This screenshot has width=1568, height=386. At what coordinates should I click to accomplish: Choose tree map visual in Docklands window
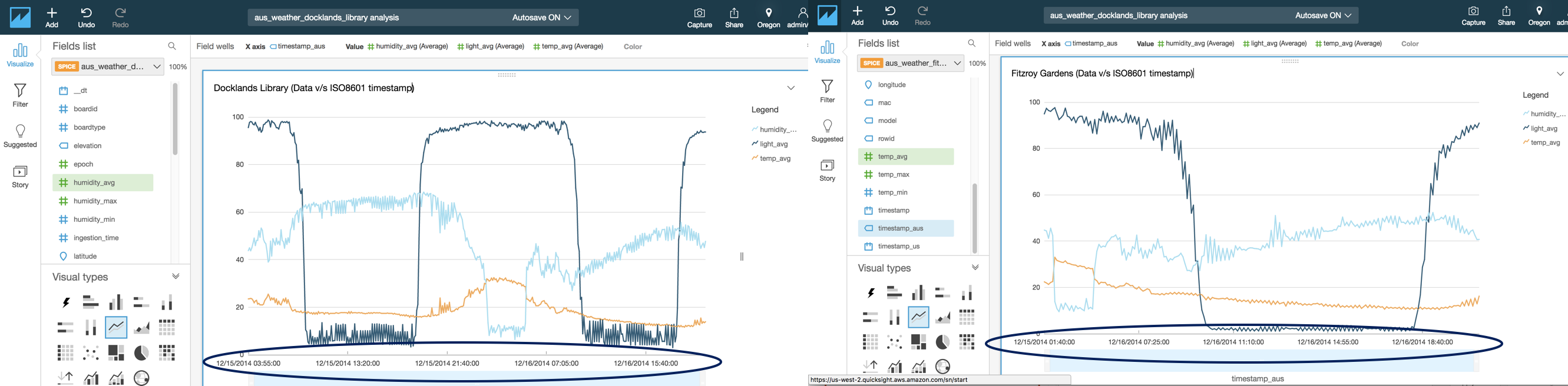[x=116, y=352]
